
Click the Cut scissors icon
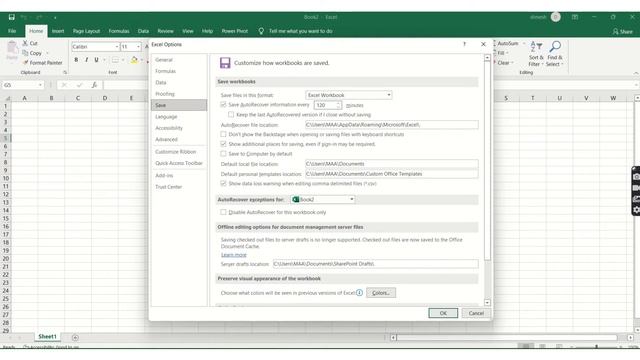(25, 43)
